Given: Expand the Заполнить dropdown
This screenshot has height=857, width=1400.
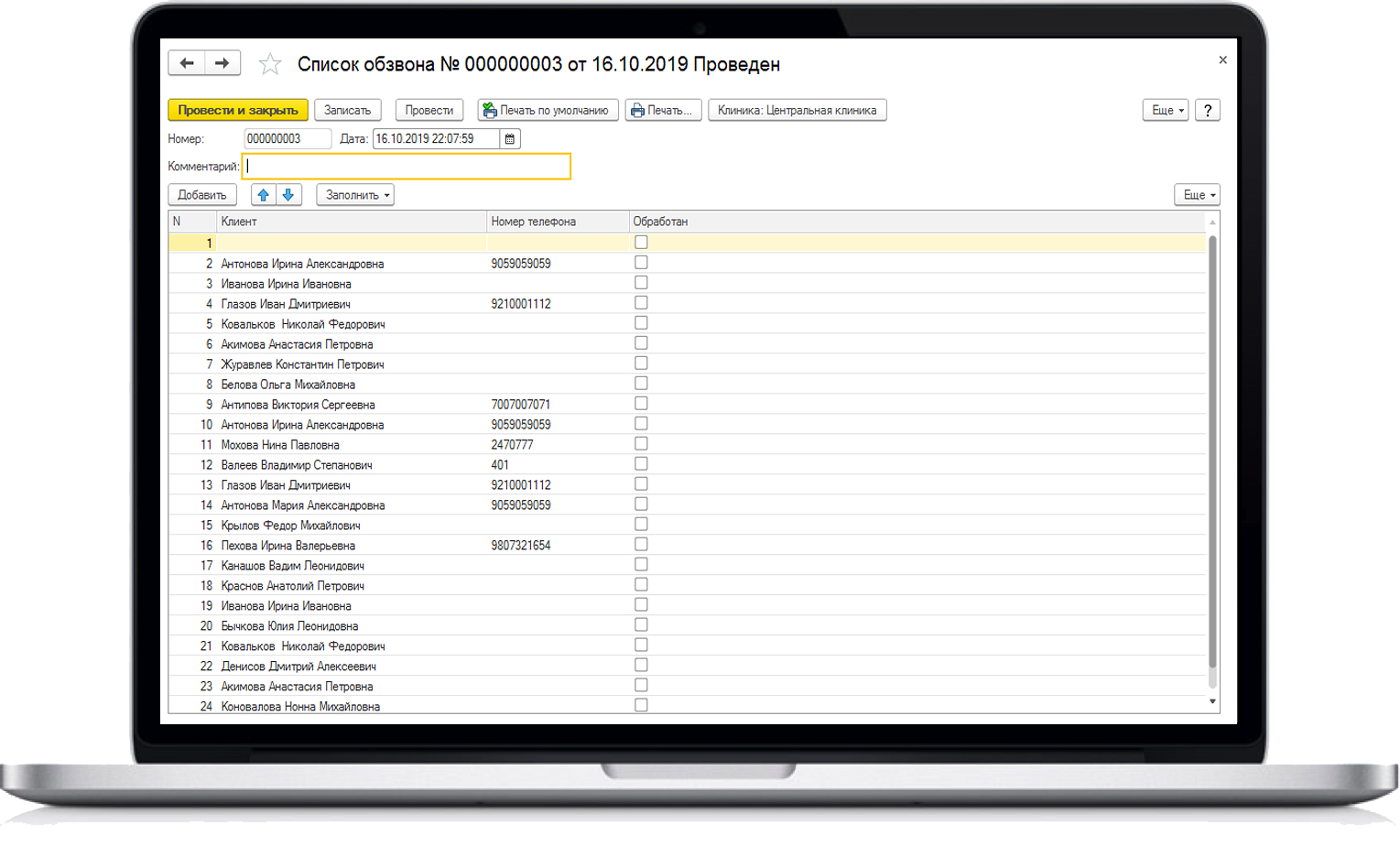Looking at the screenshot, I should [x=355, y=195].
